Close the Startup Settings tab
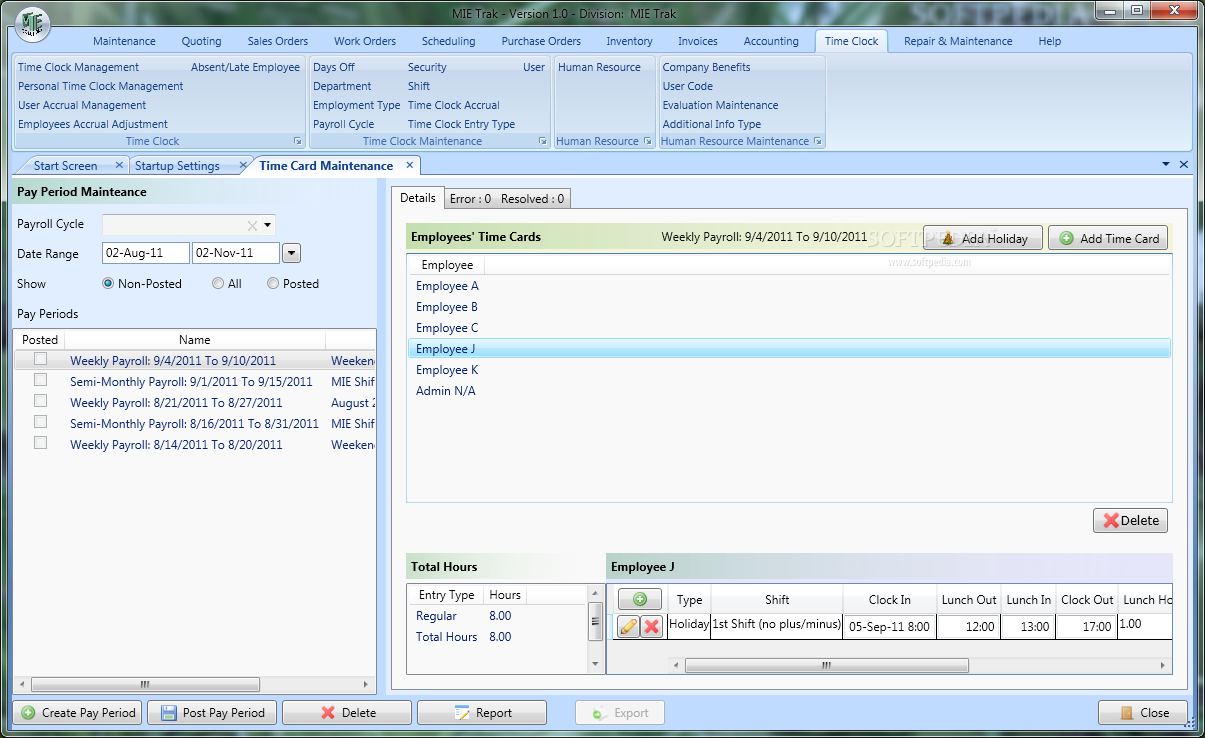This screenshot has height=738, width=1205. point(241,165)
